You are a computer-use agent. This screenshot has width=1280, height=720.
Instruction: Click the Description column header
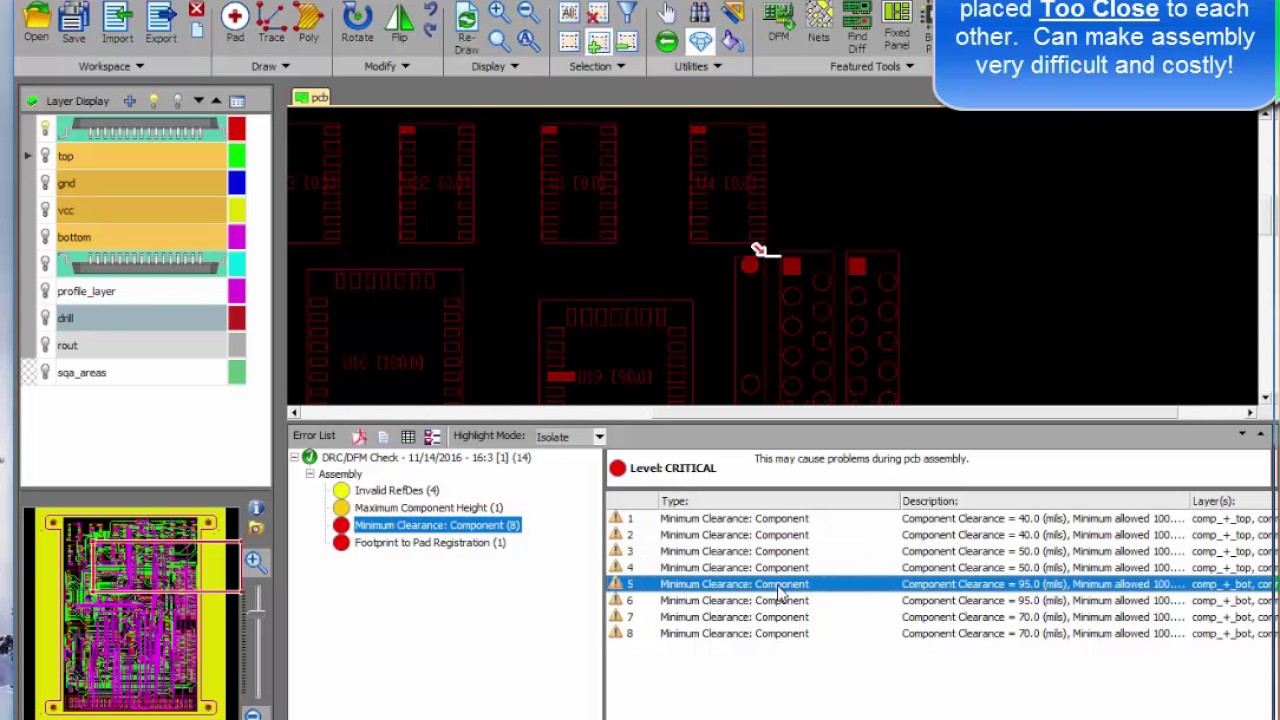(x=1043, y=501)
